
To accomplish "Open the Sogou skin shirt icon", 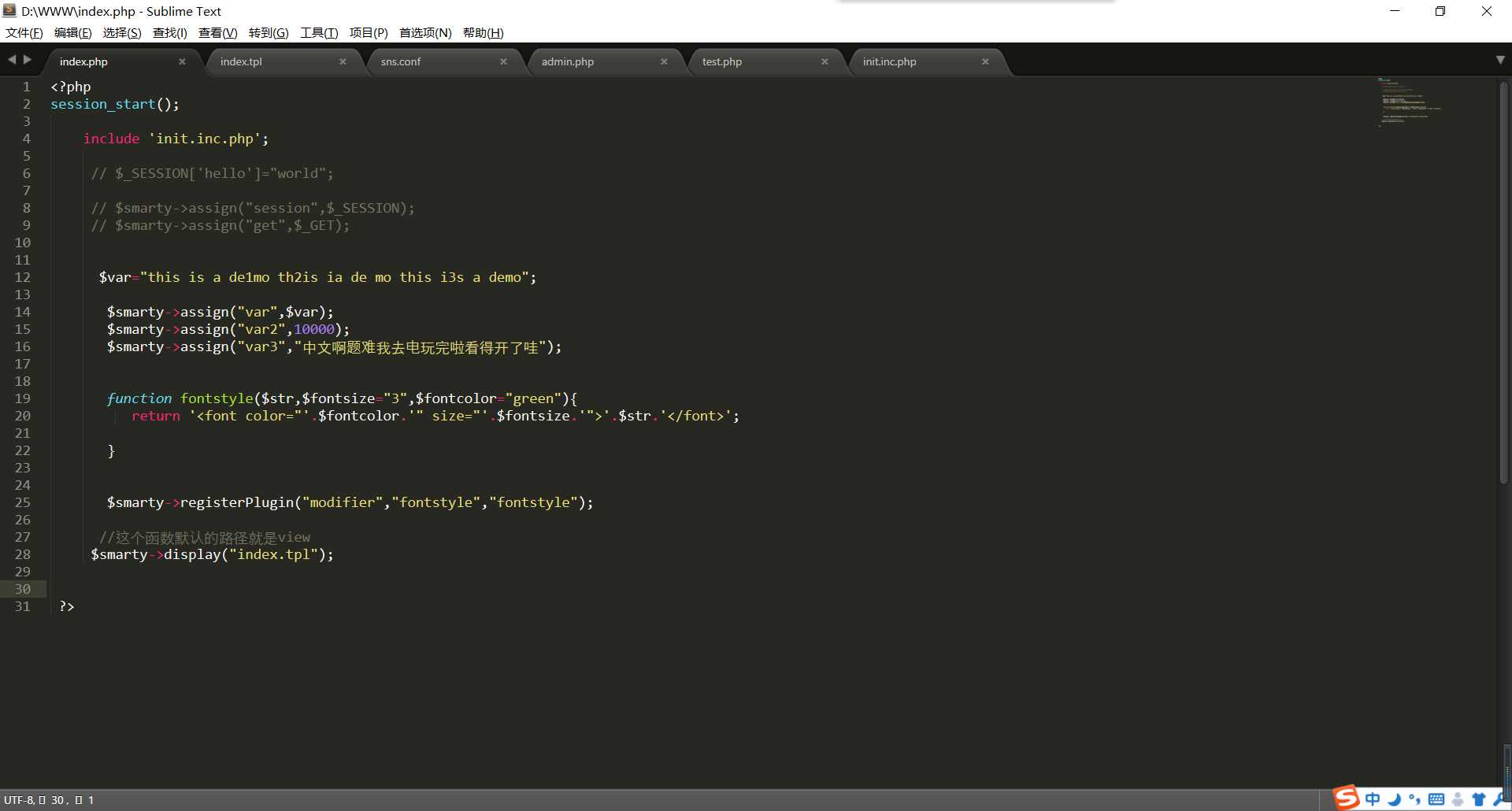I will [x=1478, y=799].
